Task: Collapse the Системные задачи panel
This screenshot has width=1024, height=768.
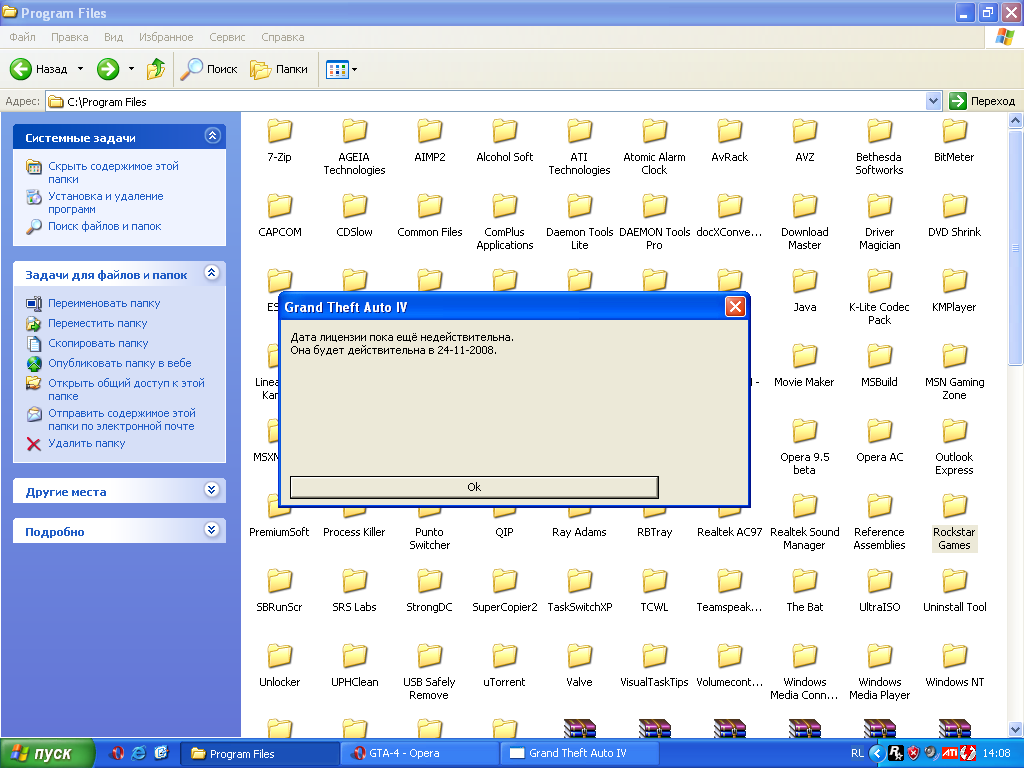Action: [x=212, y=136]
